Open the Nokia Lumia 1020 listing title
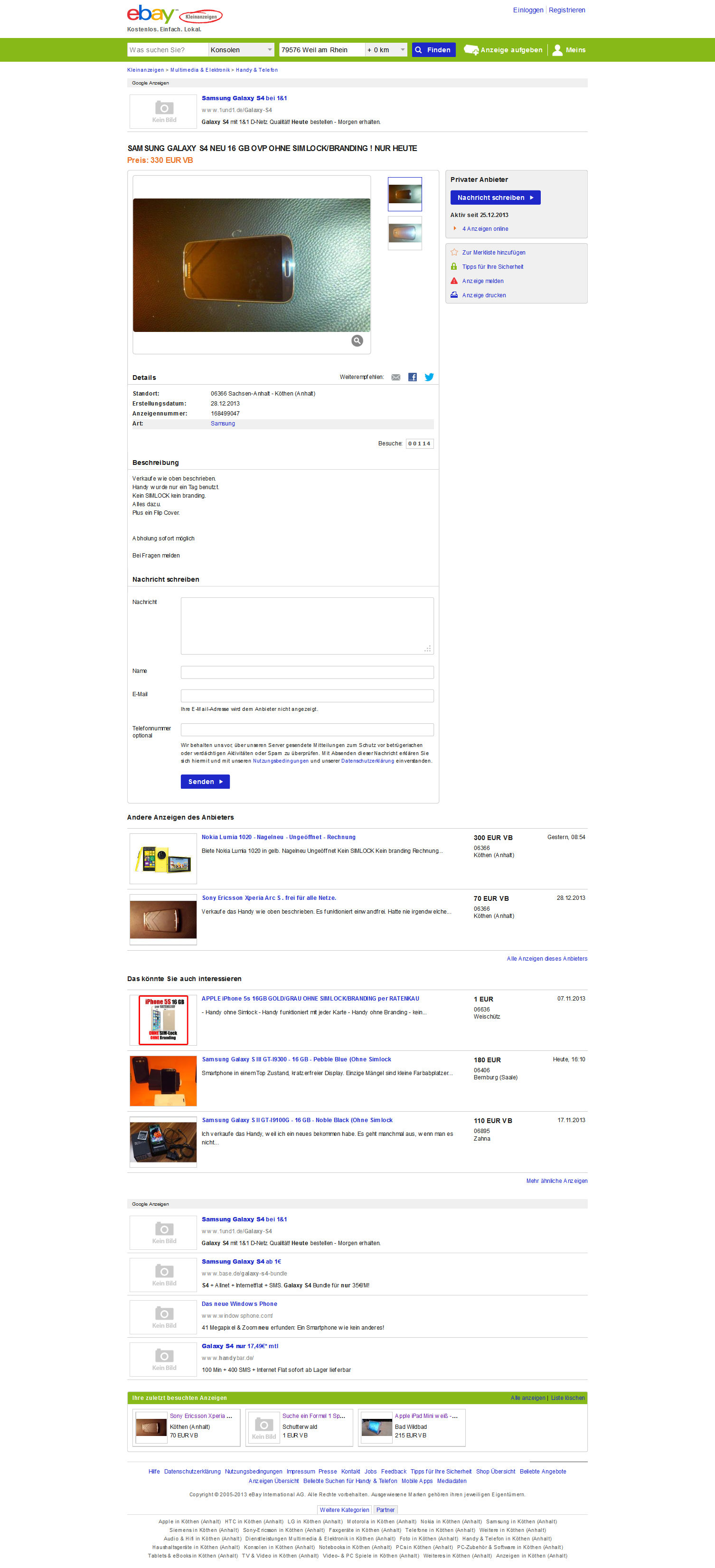Screen dimensions: 715x1568 pos(279,838)
